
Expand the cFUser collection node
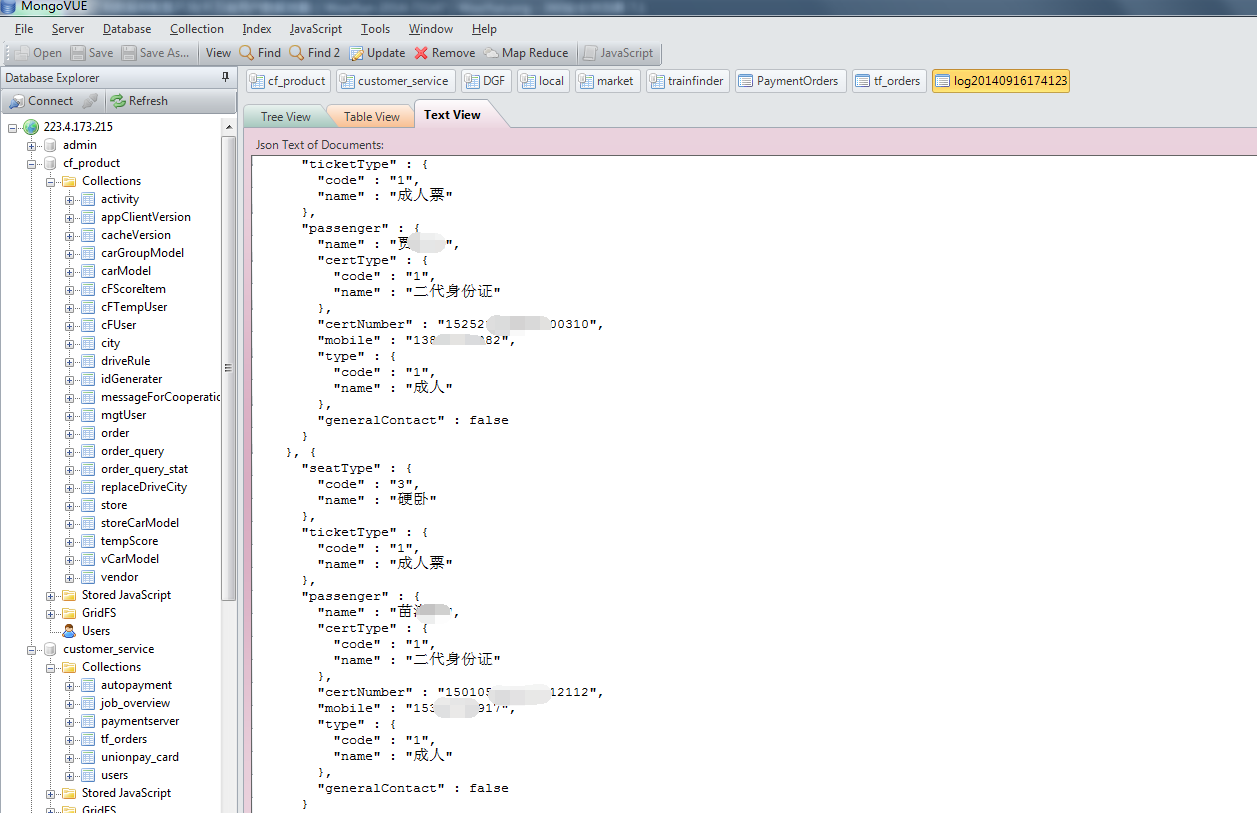click(70, 325)
